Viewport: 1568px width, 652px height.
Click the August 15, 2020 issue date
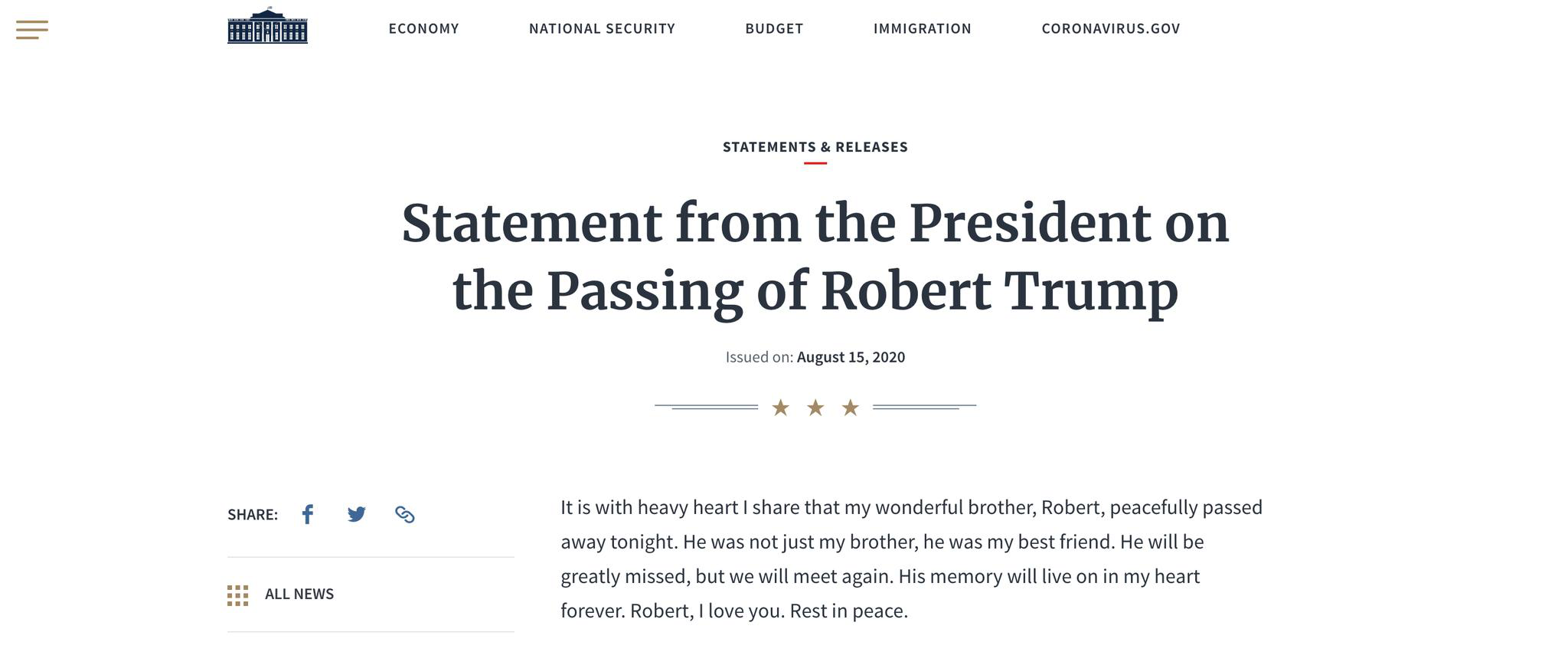[x=851, y=357]
